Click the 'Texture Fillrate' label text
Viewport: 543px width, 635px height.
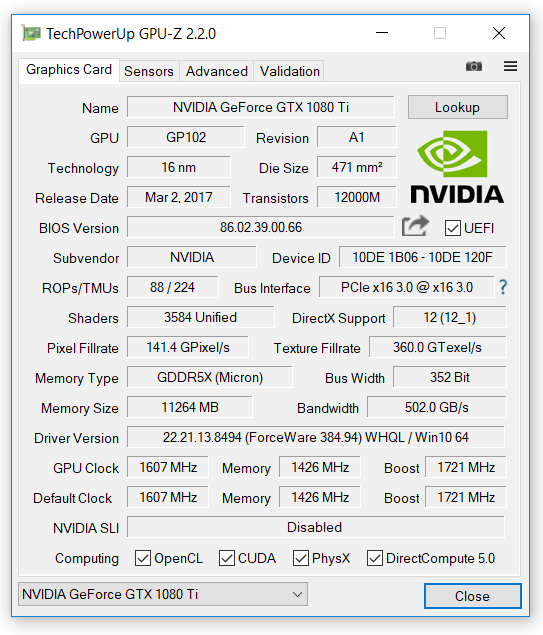317,348
